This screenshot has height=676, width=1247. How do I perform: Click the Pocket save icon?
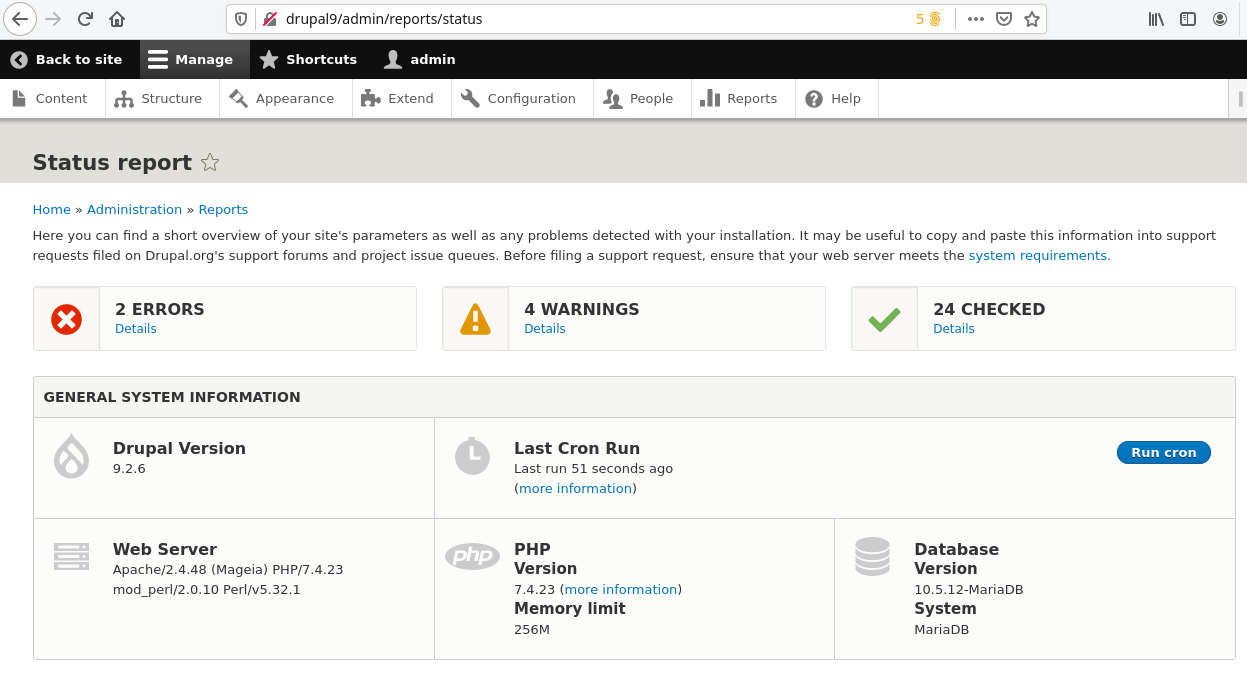[1004, 19]
